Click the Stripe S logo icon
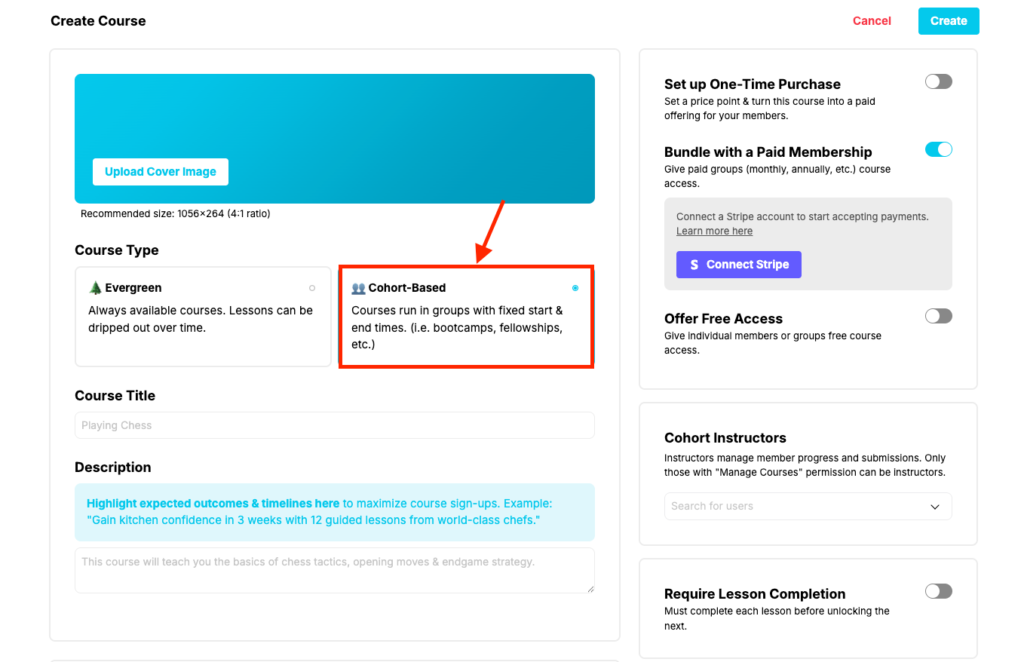The image size is (1024, 662). click(694, 265)
